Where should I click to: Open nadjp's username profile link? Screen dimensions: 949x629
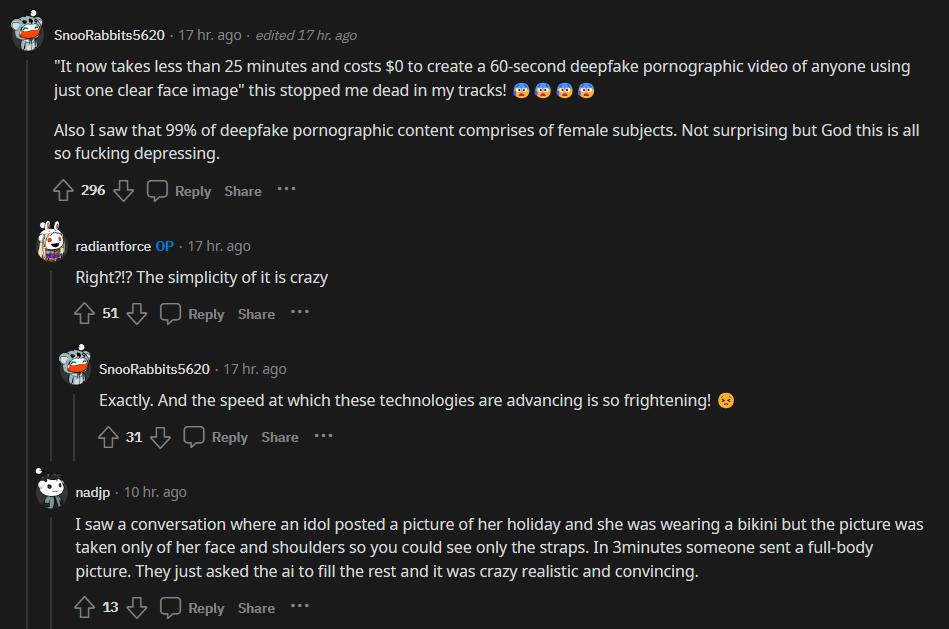coord(94,492)
